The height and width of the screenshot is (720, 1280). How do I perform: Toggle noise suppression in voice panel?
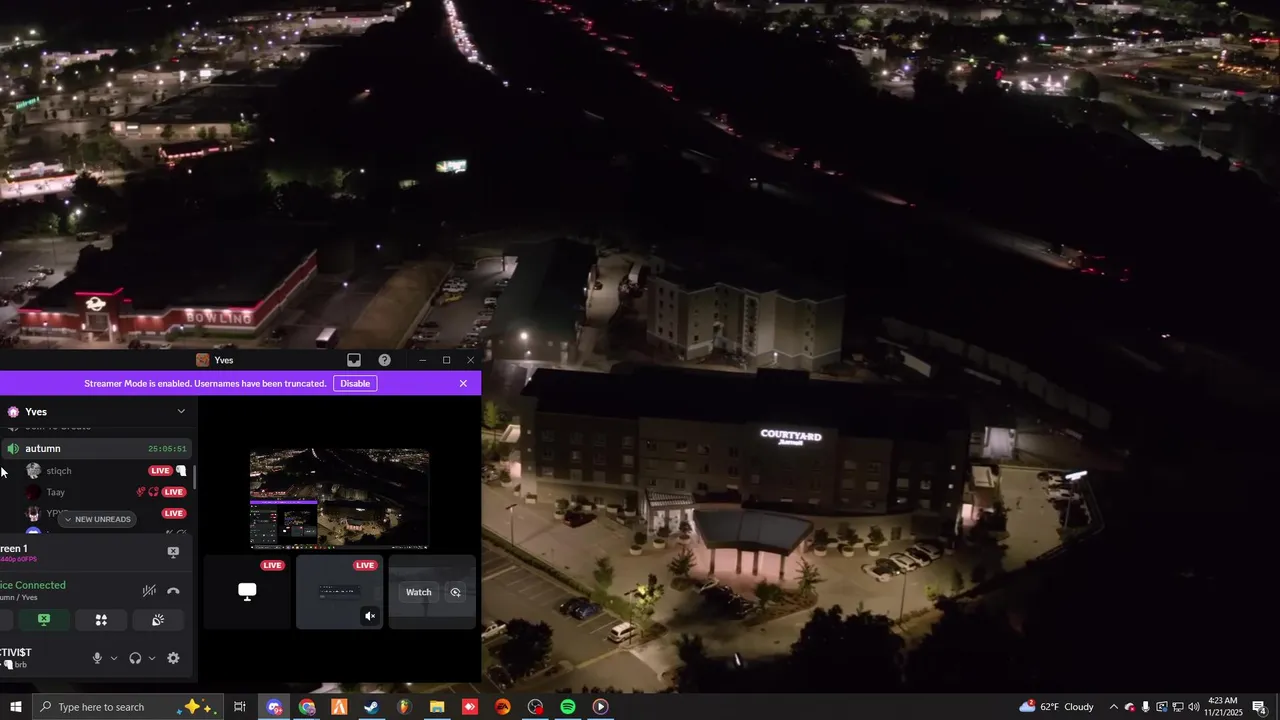pyautogui.click(x=149, y=591)
